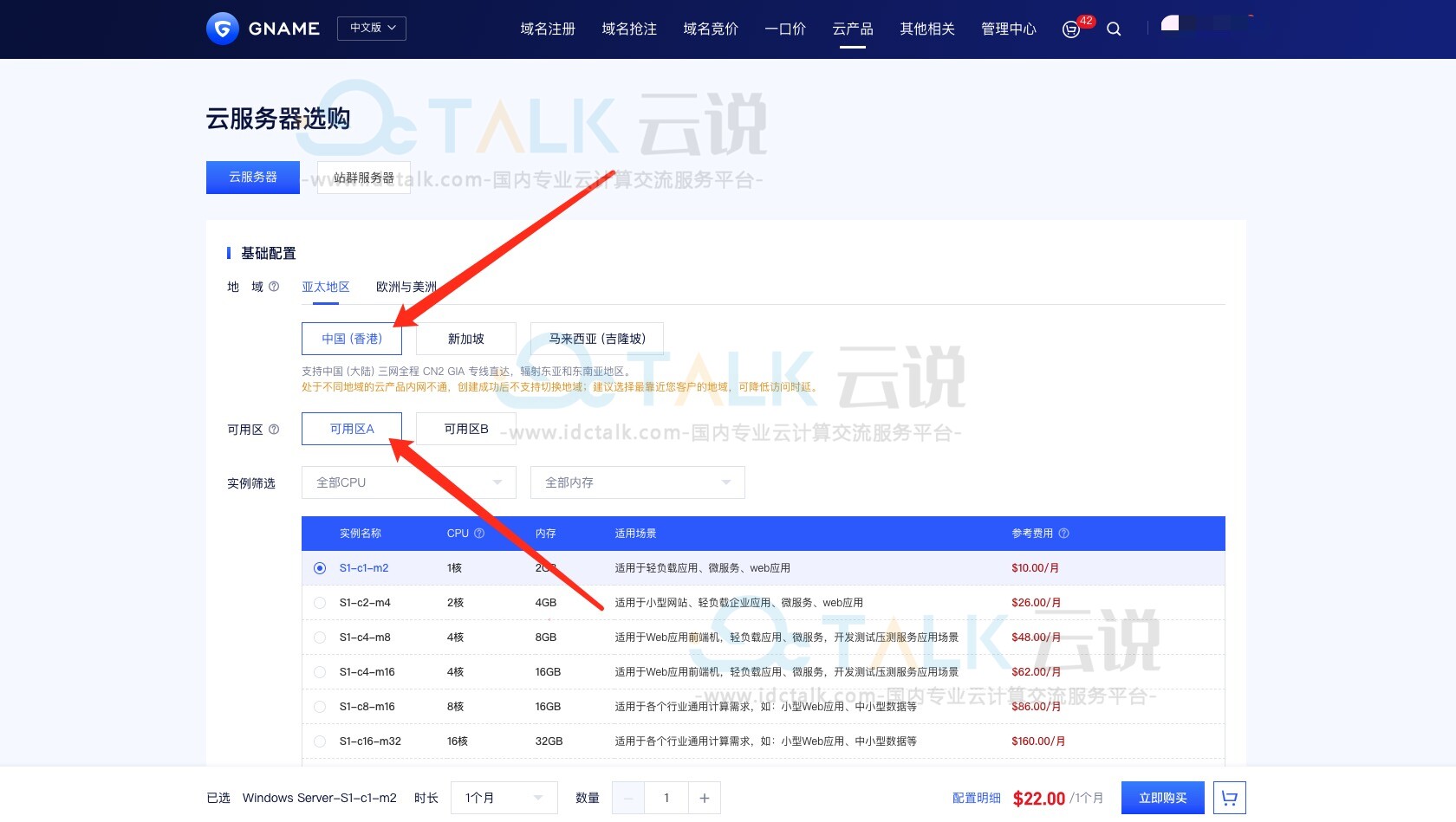Viewport: 1456px width, 822px height.
Task: Switch to 亚太地区 region tab
Action: [326, 287]
